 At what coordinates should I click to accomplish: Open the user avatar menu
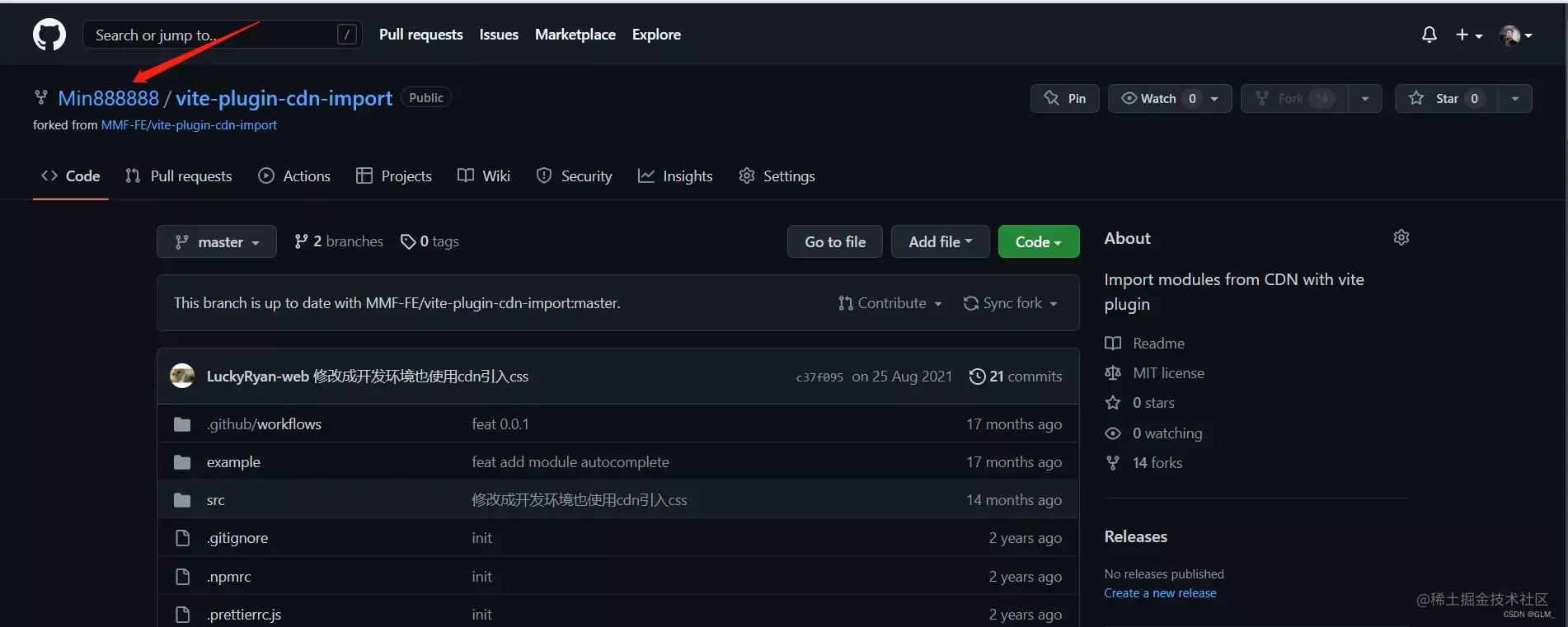(x=1516, y=35)
